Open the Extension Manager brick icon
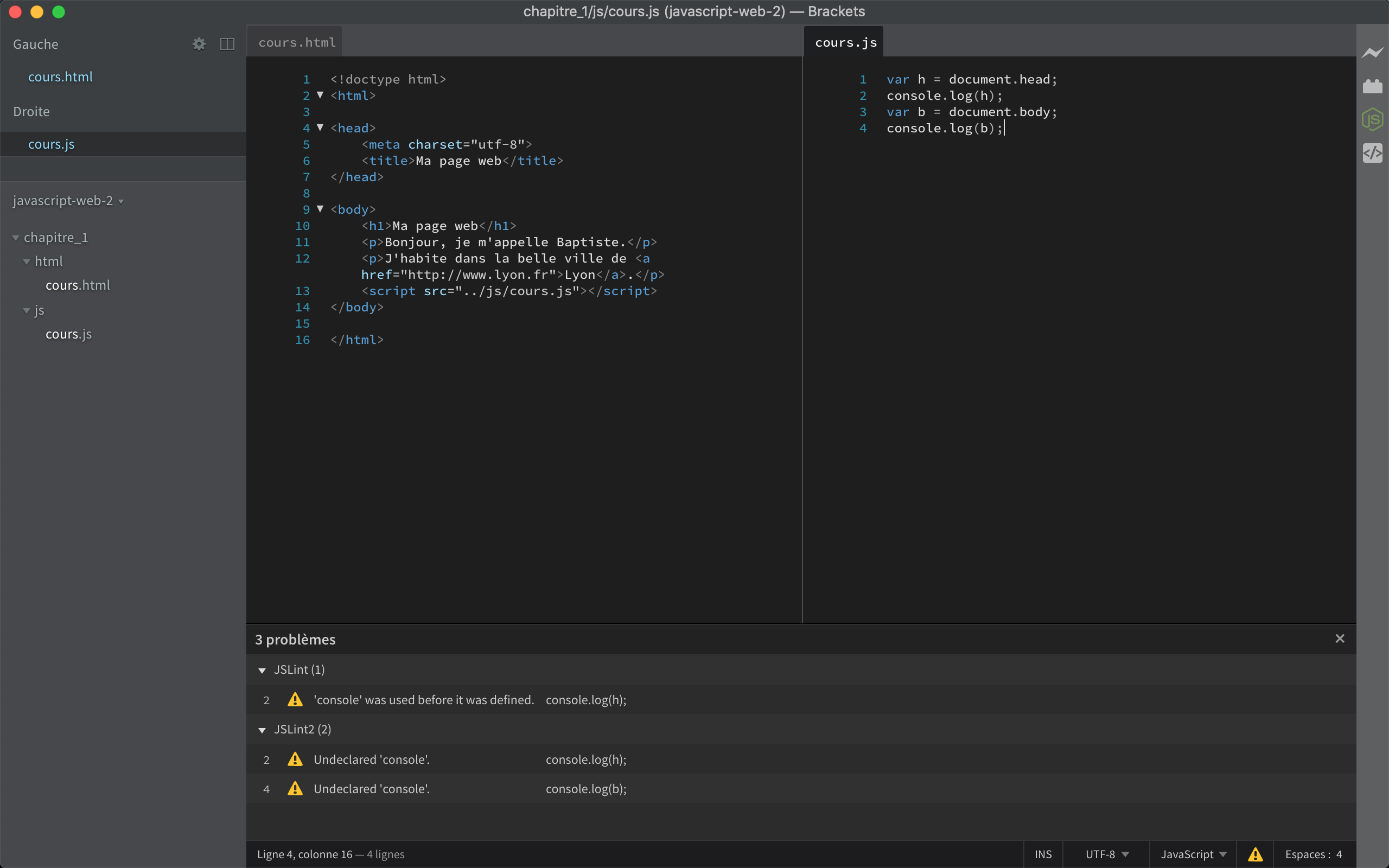This screenshot has width=1389, height=868. [x=1372, y=86]
